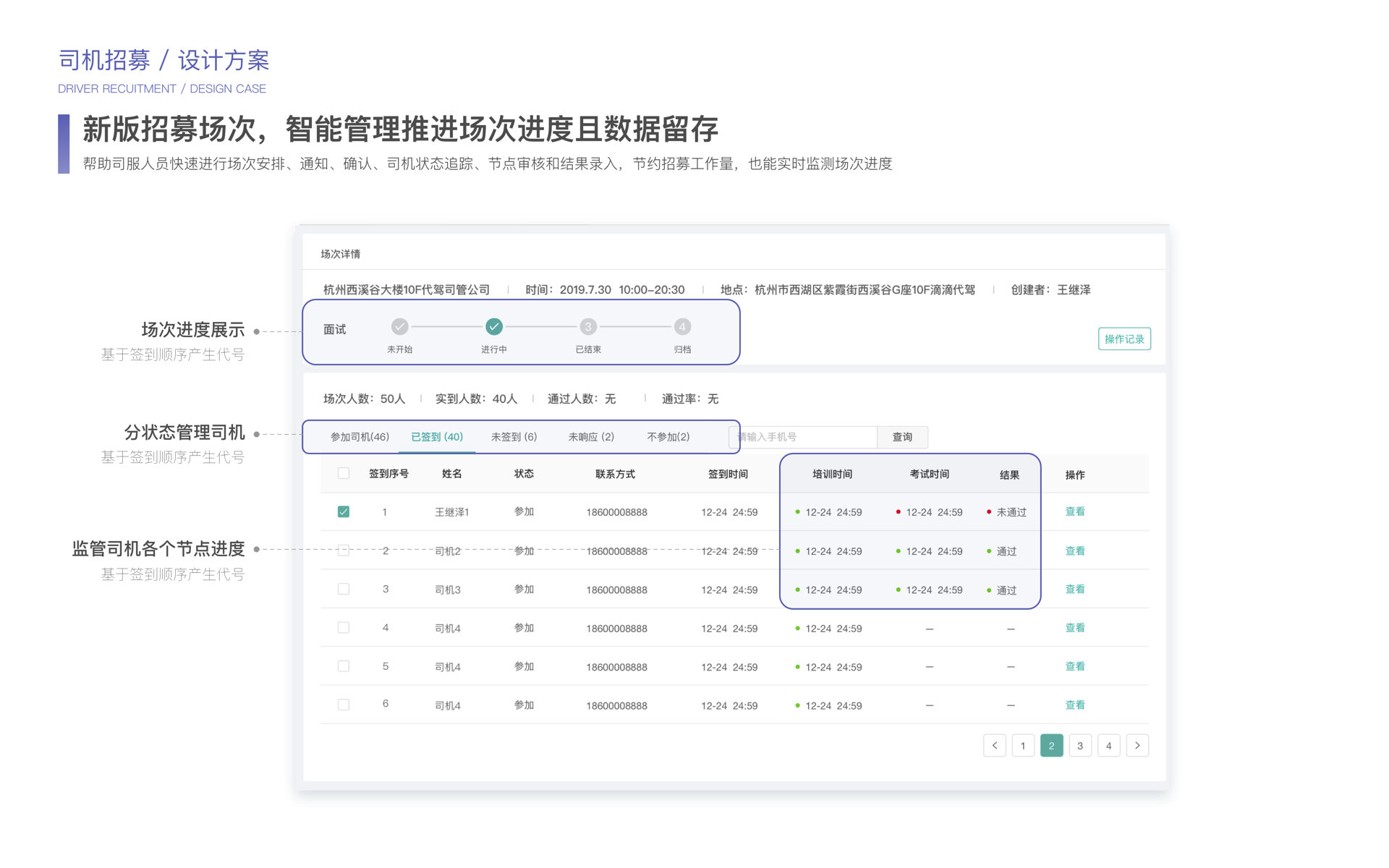
Task: Click the 未开始 progress step icon
Action: [x=399, y=327]
